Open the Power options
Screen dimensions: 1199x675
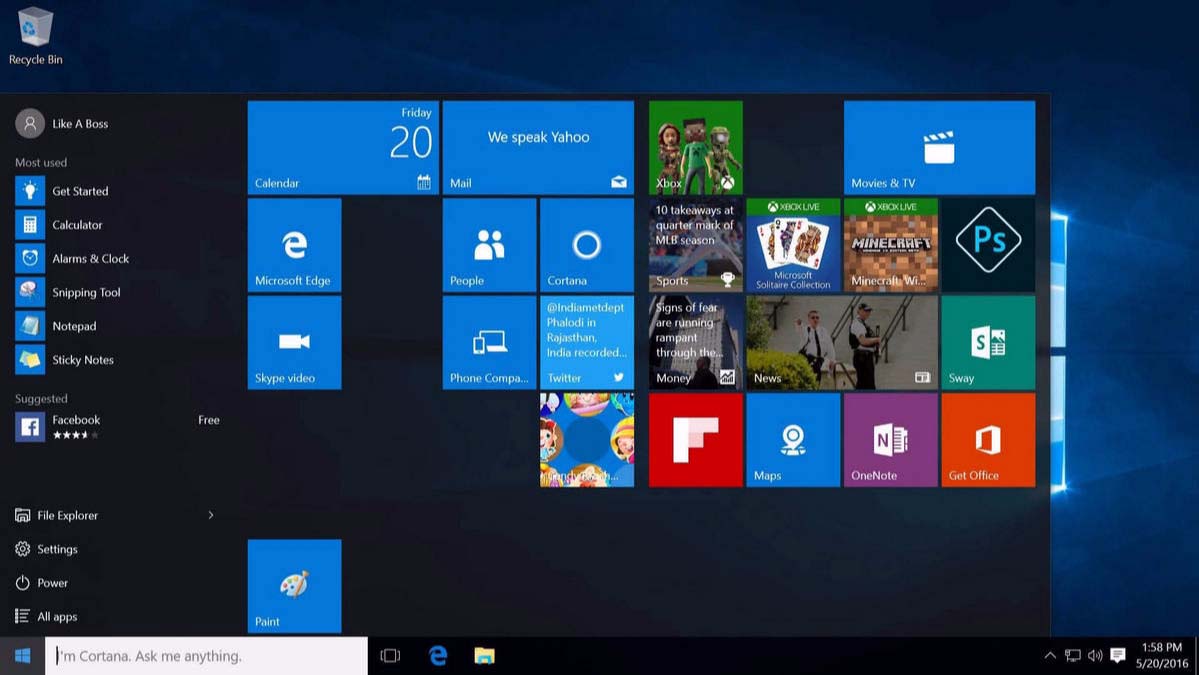tap(48, 582)
